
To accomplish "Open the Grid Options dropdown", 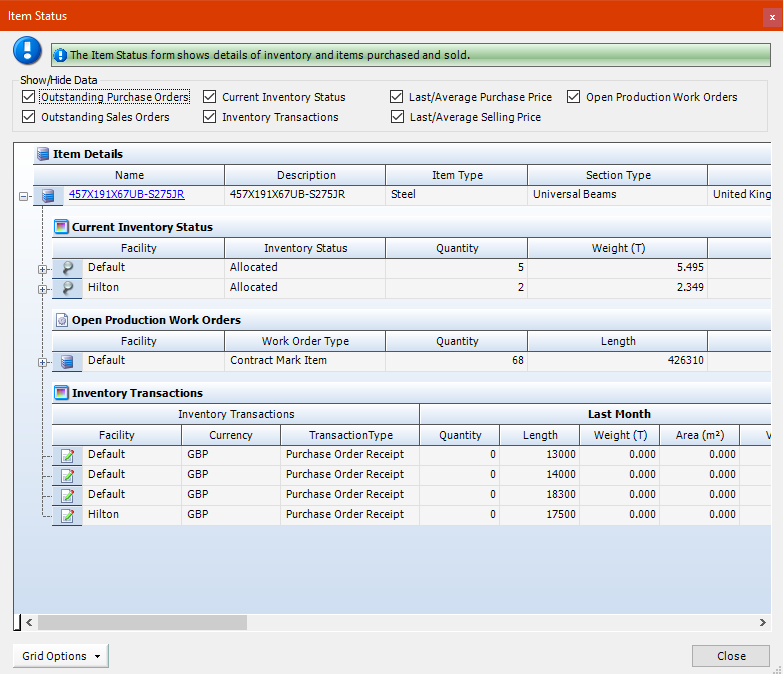I will 60,656.
